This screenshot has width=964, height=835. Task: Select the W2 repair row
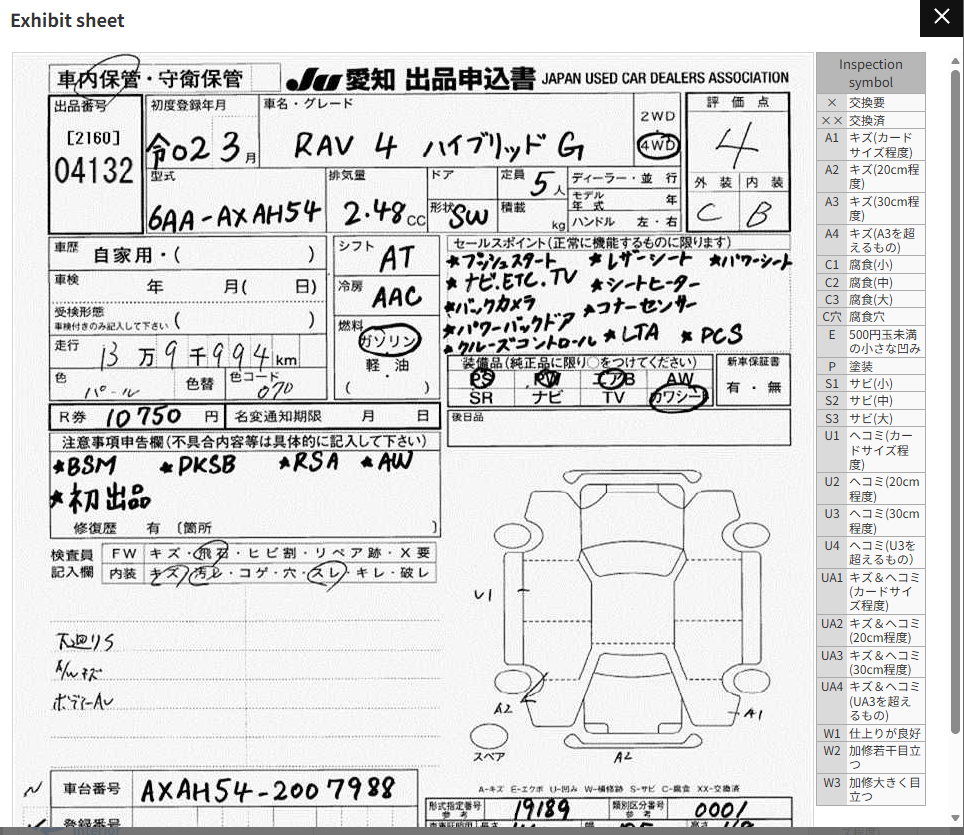point(871,758)
